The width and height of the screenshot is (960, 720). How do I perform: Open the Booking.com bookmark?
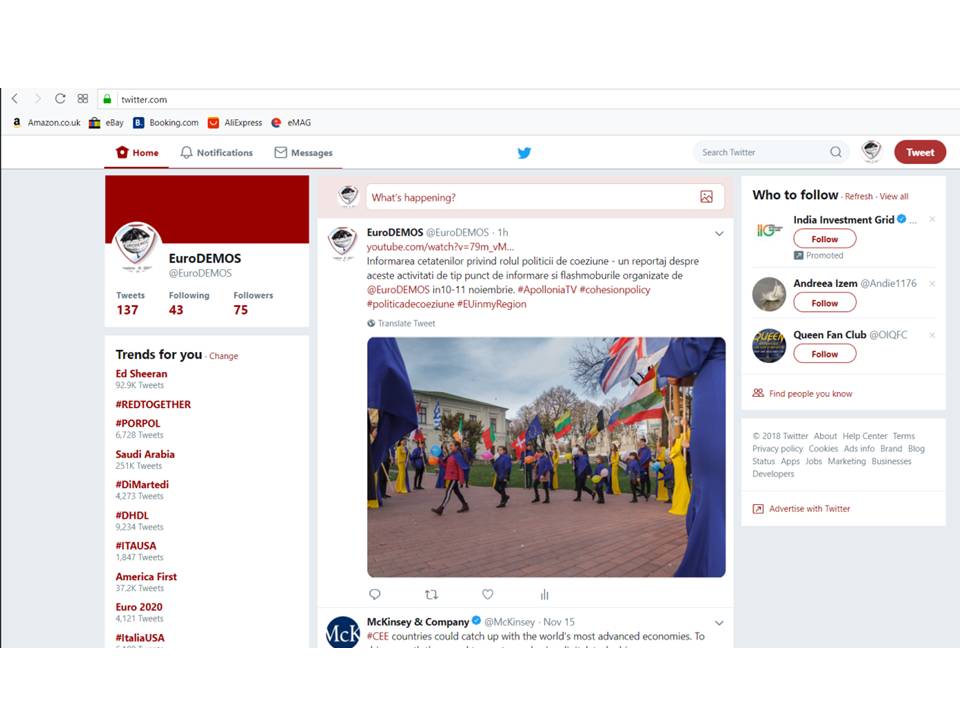[x=166, y=122]
